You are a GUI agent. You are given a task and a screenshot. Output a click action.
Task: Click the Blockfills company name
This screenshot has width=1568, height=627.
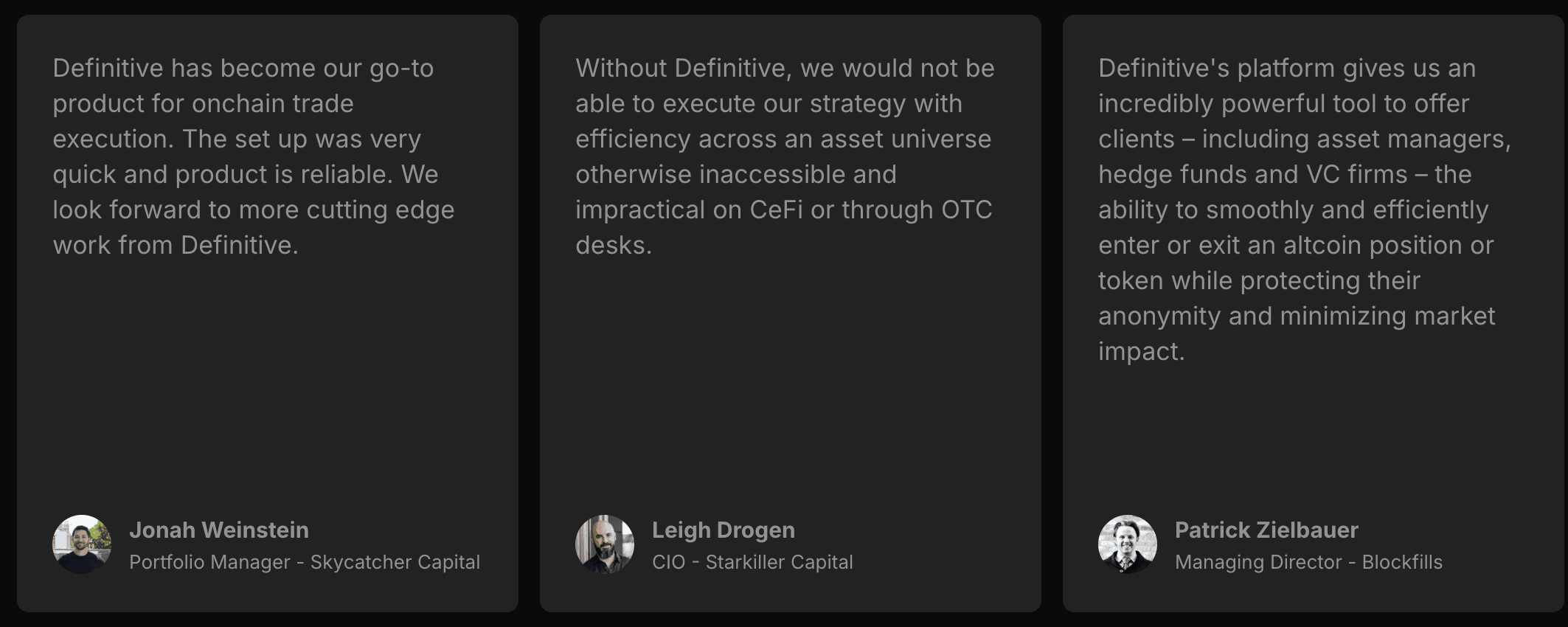pos(1401,562)
